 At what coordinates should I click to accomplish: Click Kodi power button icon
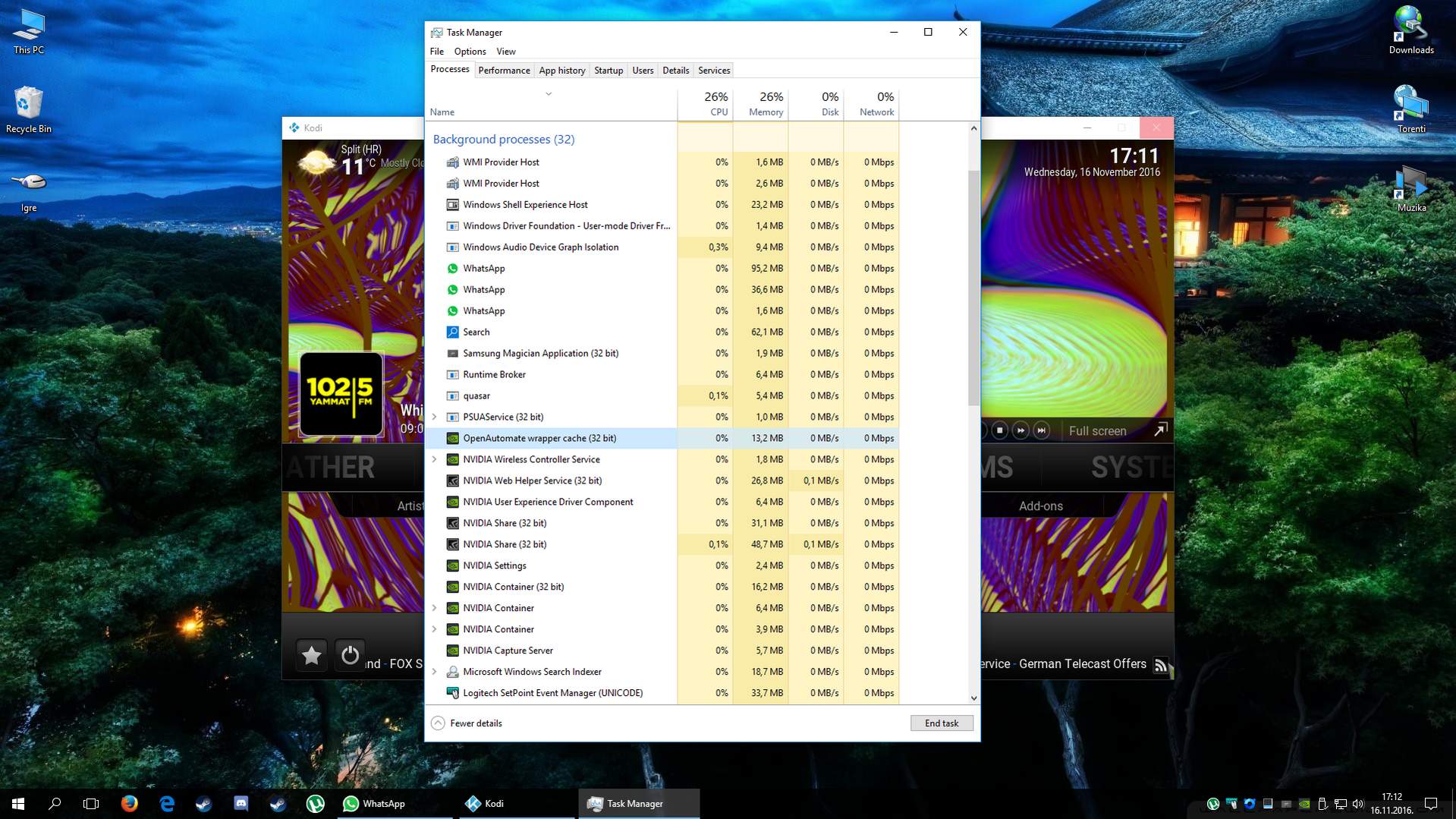[350, 655]
